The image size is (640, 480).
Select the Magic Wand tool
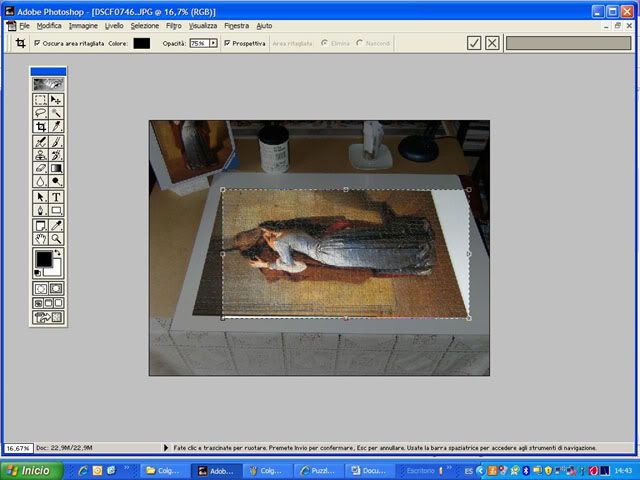click(x=56, y=113)
